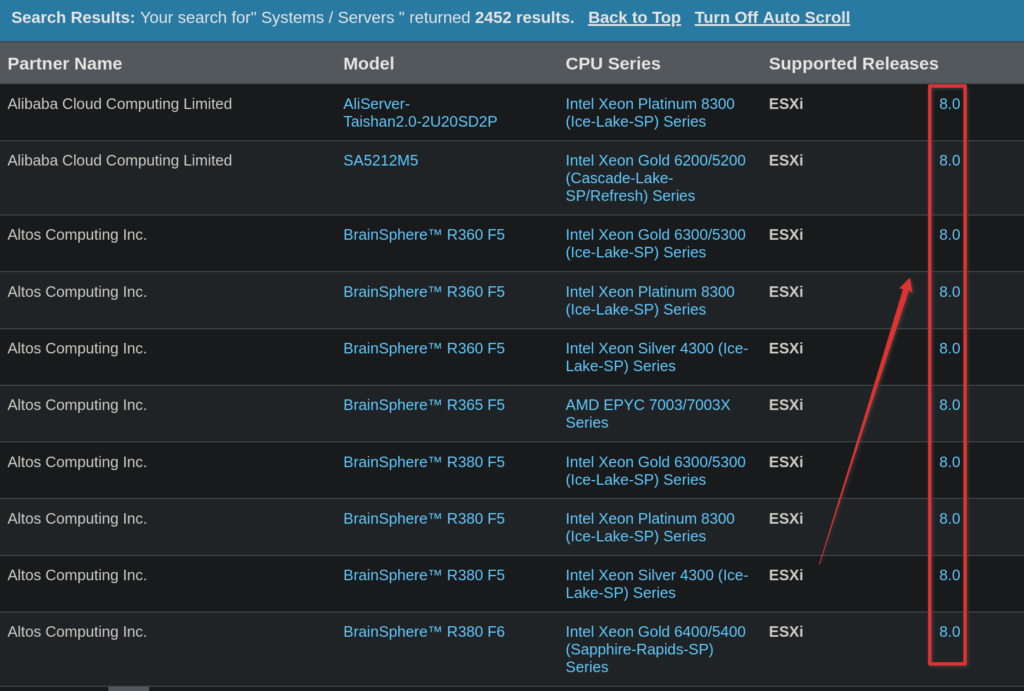Open the SA5212M5 model link
This screenshot has height=691, width=1024.
point(381,160)
